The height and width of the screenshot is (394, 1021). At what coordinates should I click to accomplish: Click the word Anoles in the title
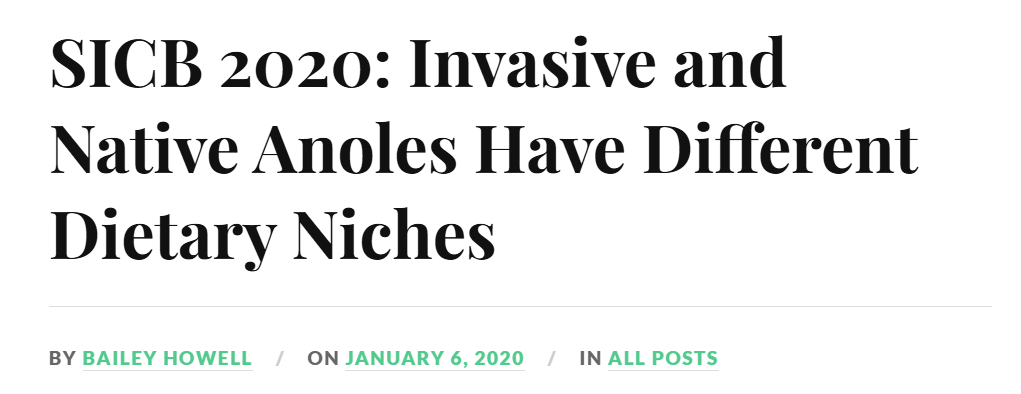click(x=354, y=150)
